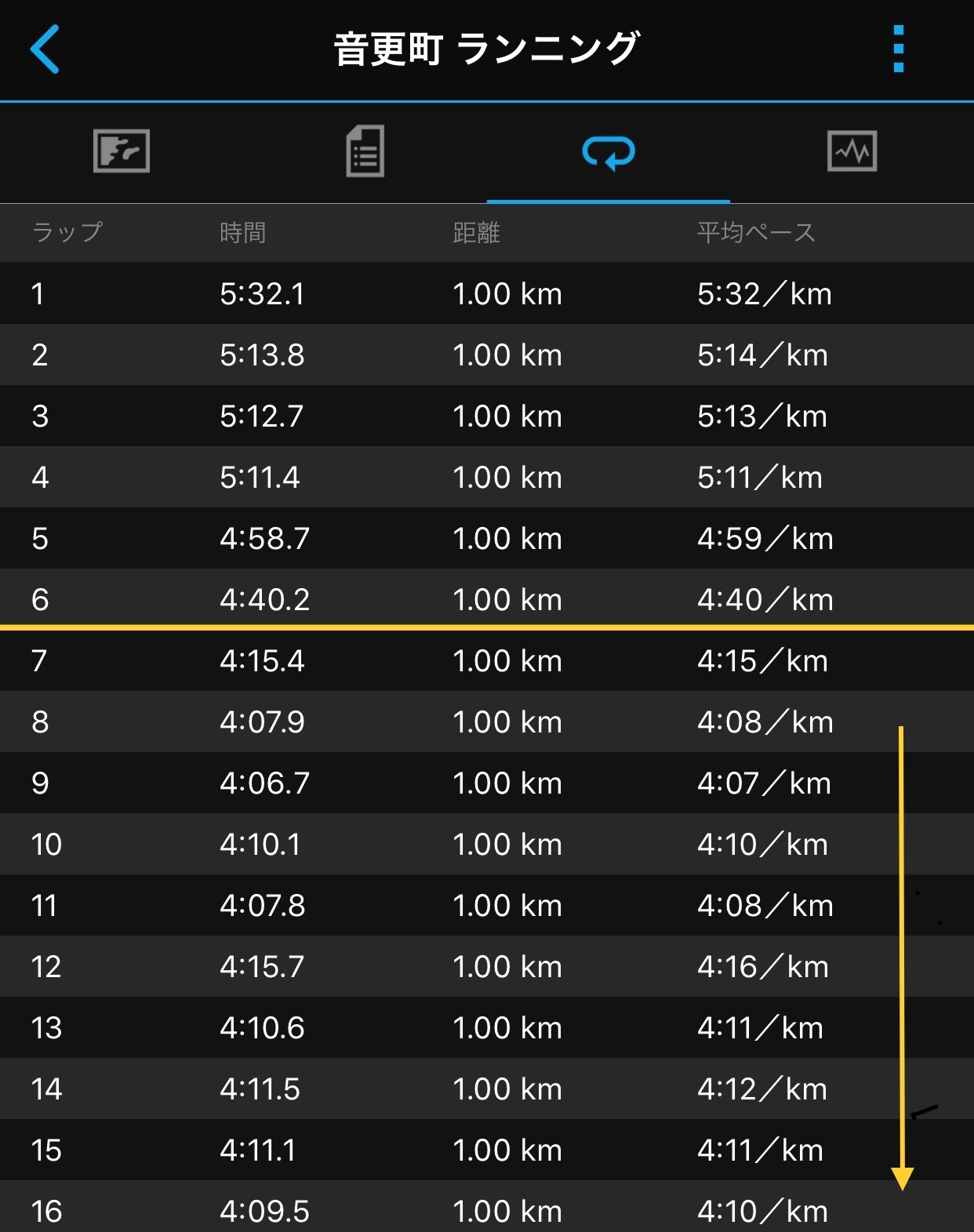Select lap 12 row with 4:15.7
Image resolution: width=974 pixels, height=1232 pixels.
tap(487, 966)
